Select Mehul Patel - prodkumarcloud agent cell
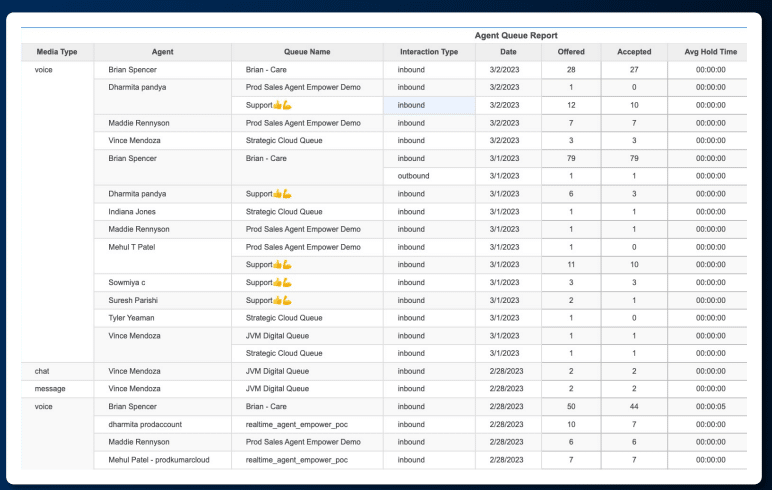Viewport: 772px width, 490px height. point(162,460)
